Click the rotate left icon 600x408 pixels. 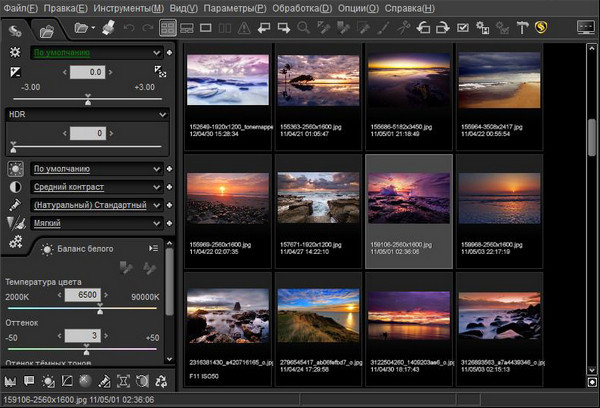point(423,28)
